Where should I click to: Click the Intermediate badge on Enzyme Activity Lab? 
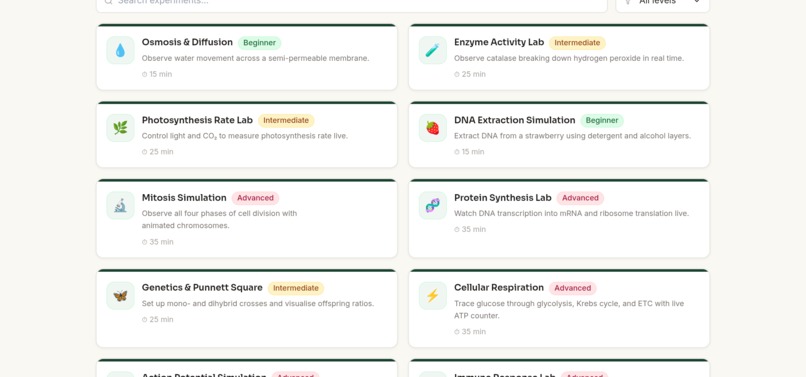[577, 43]
